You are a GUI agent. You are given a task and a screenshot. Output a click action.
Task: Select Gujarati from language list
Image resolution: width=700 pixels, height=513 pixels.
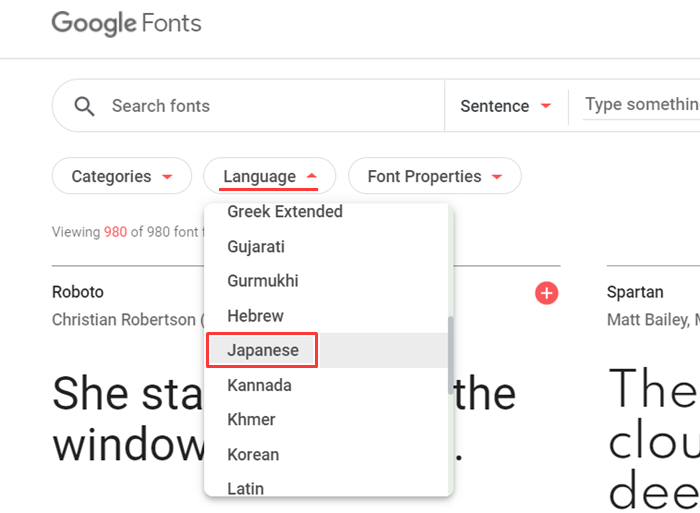(x=326, y=246)
